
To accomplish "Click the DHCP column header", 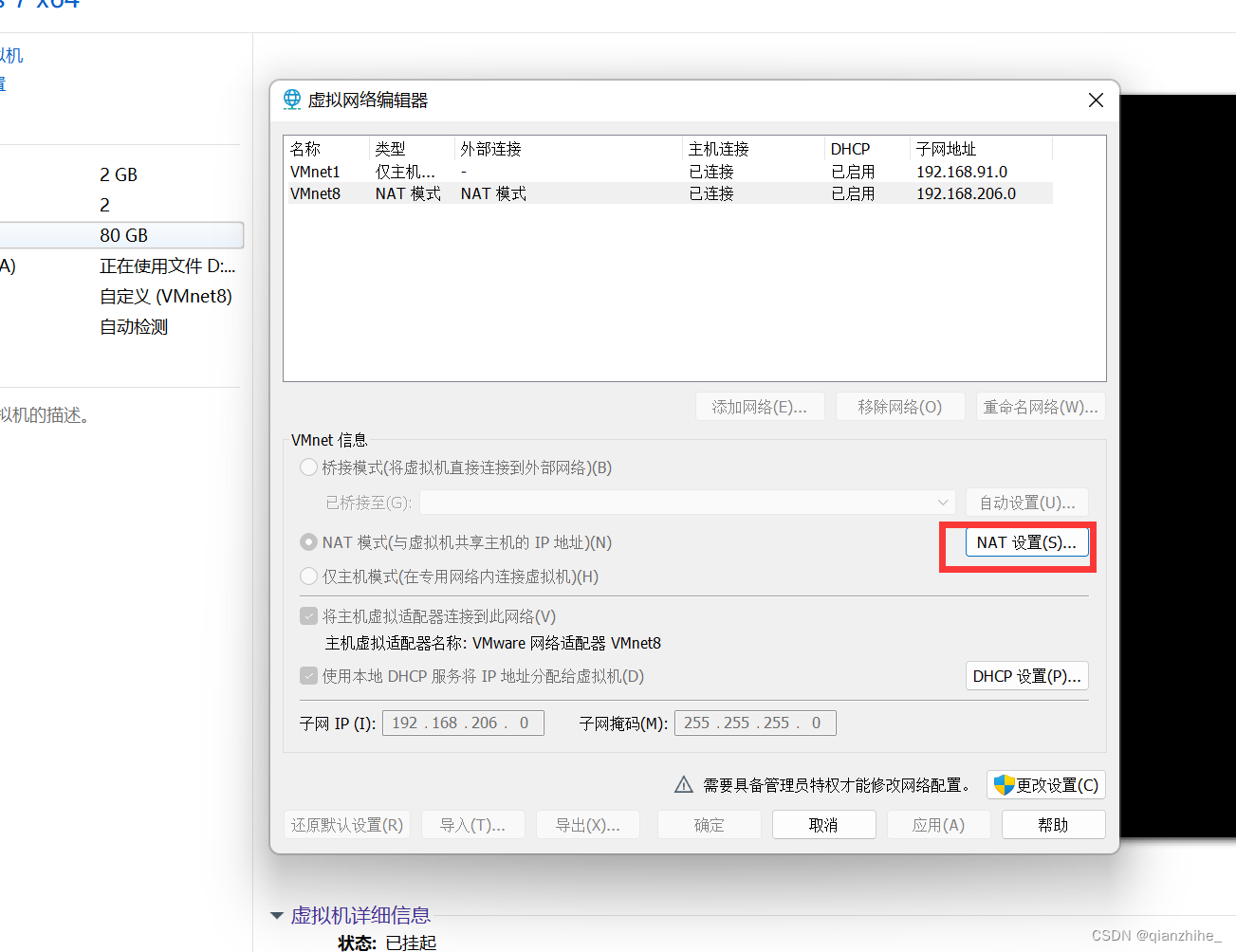I will (x=867, y=149).
